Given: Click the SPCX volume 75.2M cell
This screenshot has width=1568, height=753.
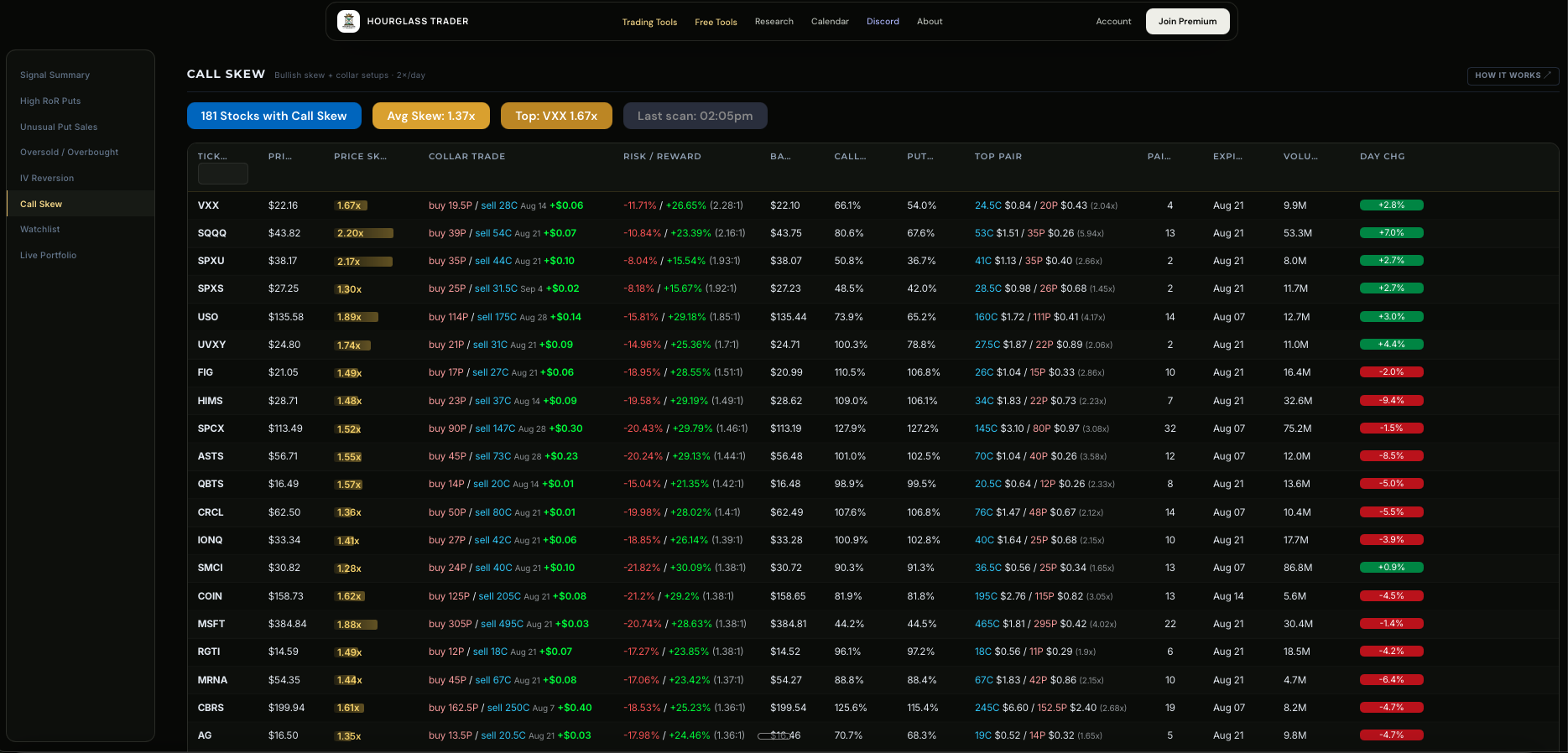Looking at the screenshot, I should pyautogui.click(x=1297, y=428).
